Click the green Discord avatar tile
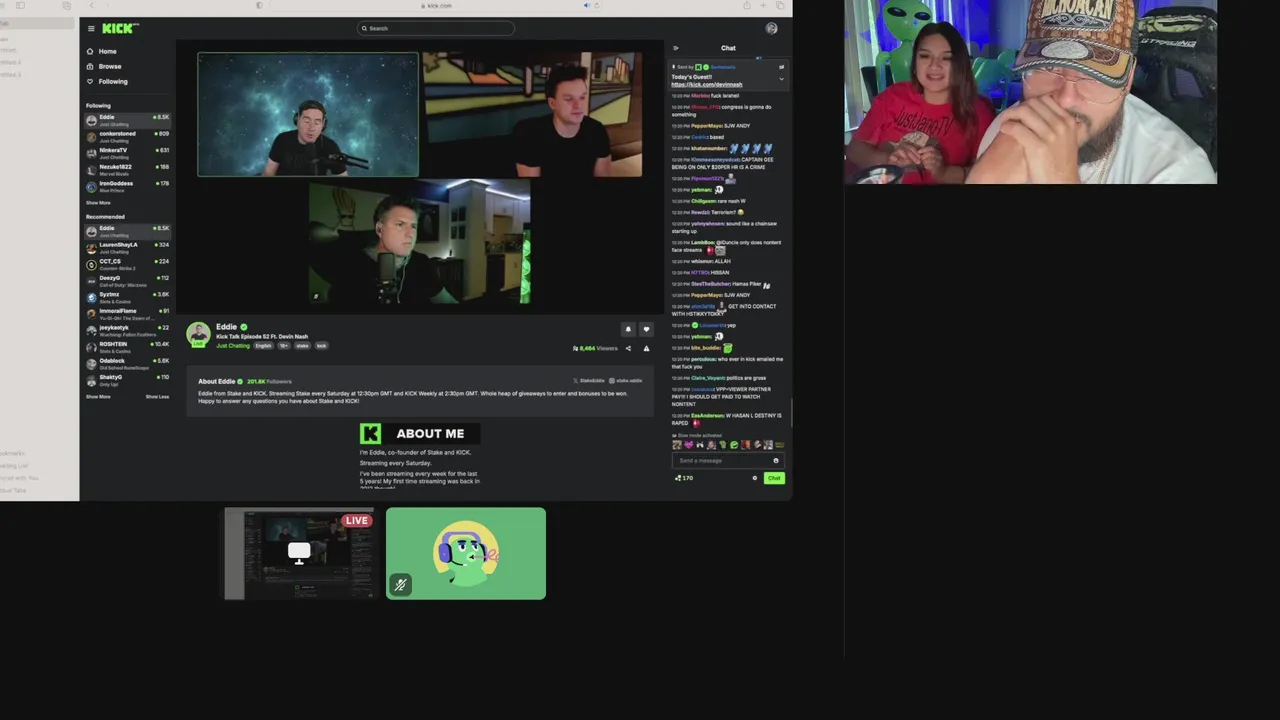1280x720 pixels. pyautogui.click(x=466, y=554)
